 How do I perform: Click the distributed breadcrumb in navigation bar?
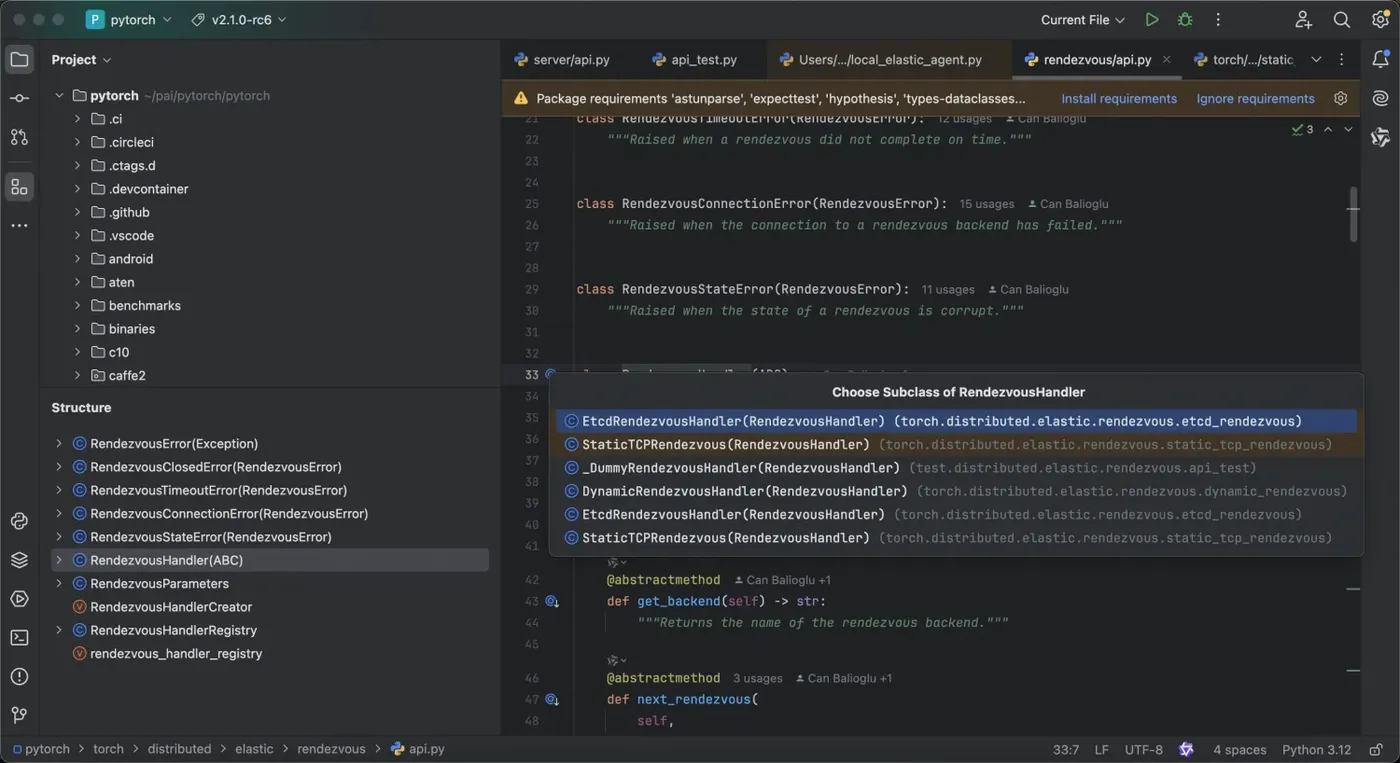point(179,749)
